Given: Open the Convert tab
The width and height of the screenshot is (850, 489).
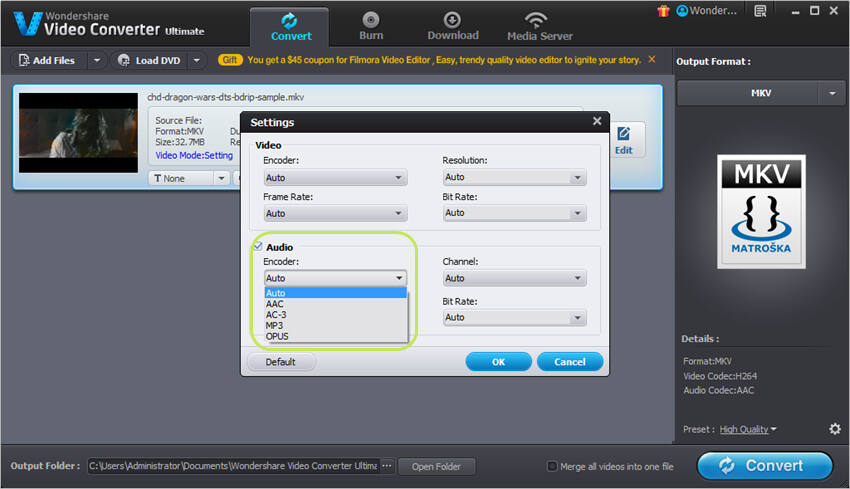Looking at the screenshot, I should point(289,27).
